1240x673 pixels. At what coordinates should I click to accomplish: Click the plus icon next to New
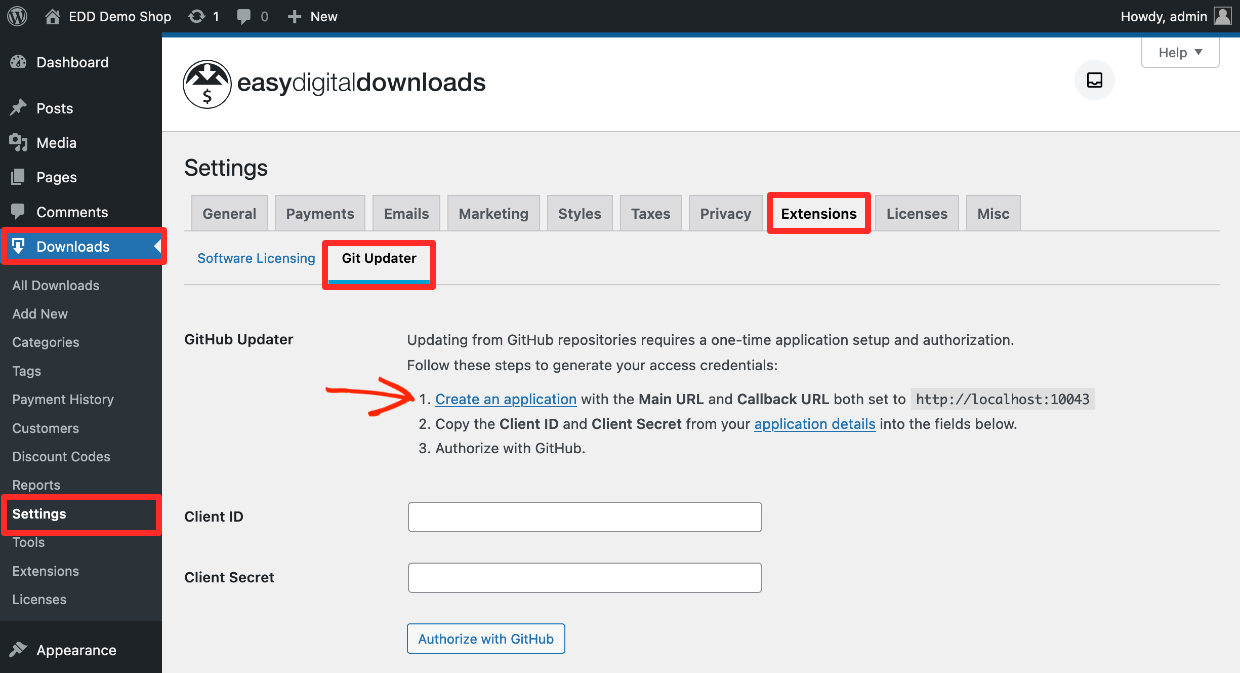coord(294,16)
